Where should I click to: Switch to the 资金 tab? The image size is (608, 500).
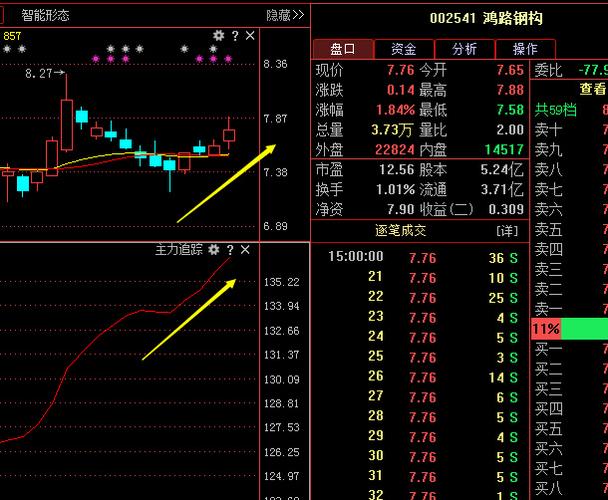point(404,49)
